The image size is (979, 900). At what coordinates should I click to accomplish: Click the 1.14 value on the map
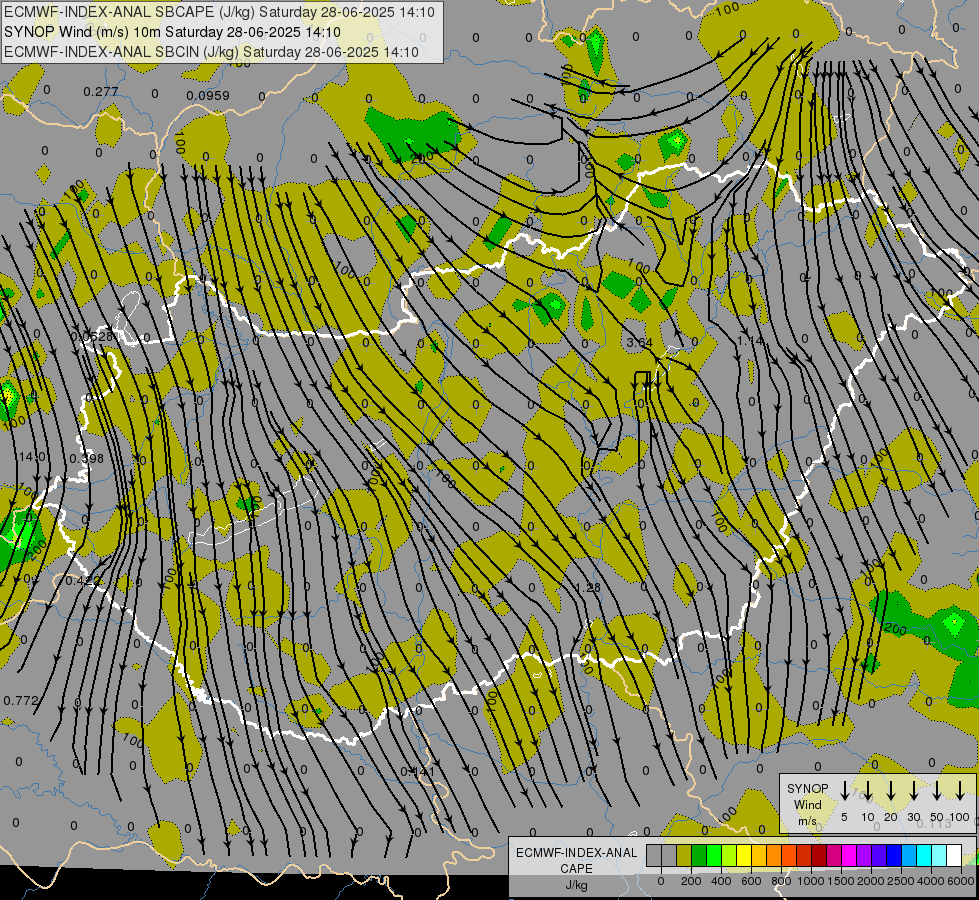[750, 340]
